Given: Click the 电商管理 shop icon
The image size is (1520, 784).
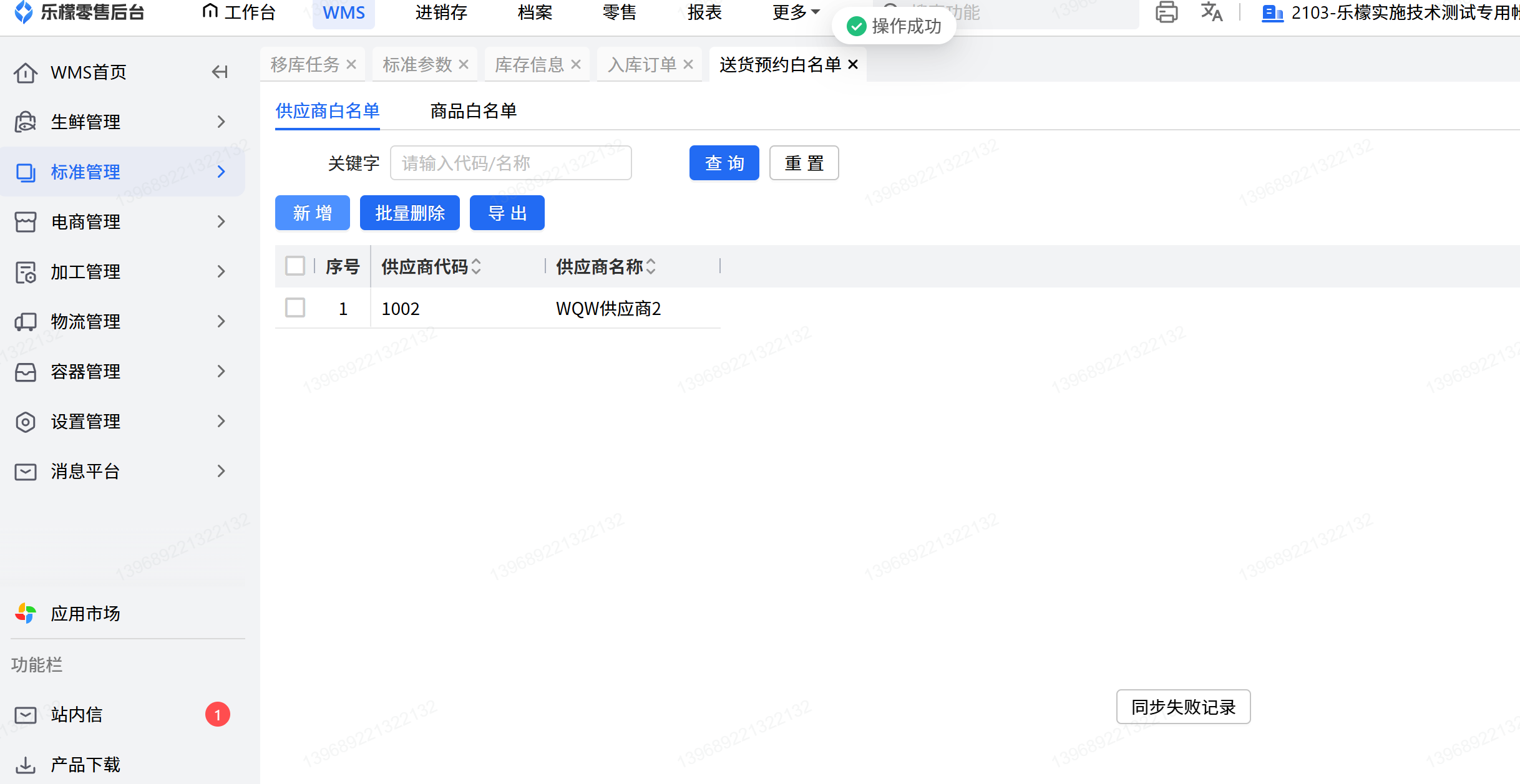Looking at the screenshot, I should pos(26,222).
